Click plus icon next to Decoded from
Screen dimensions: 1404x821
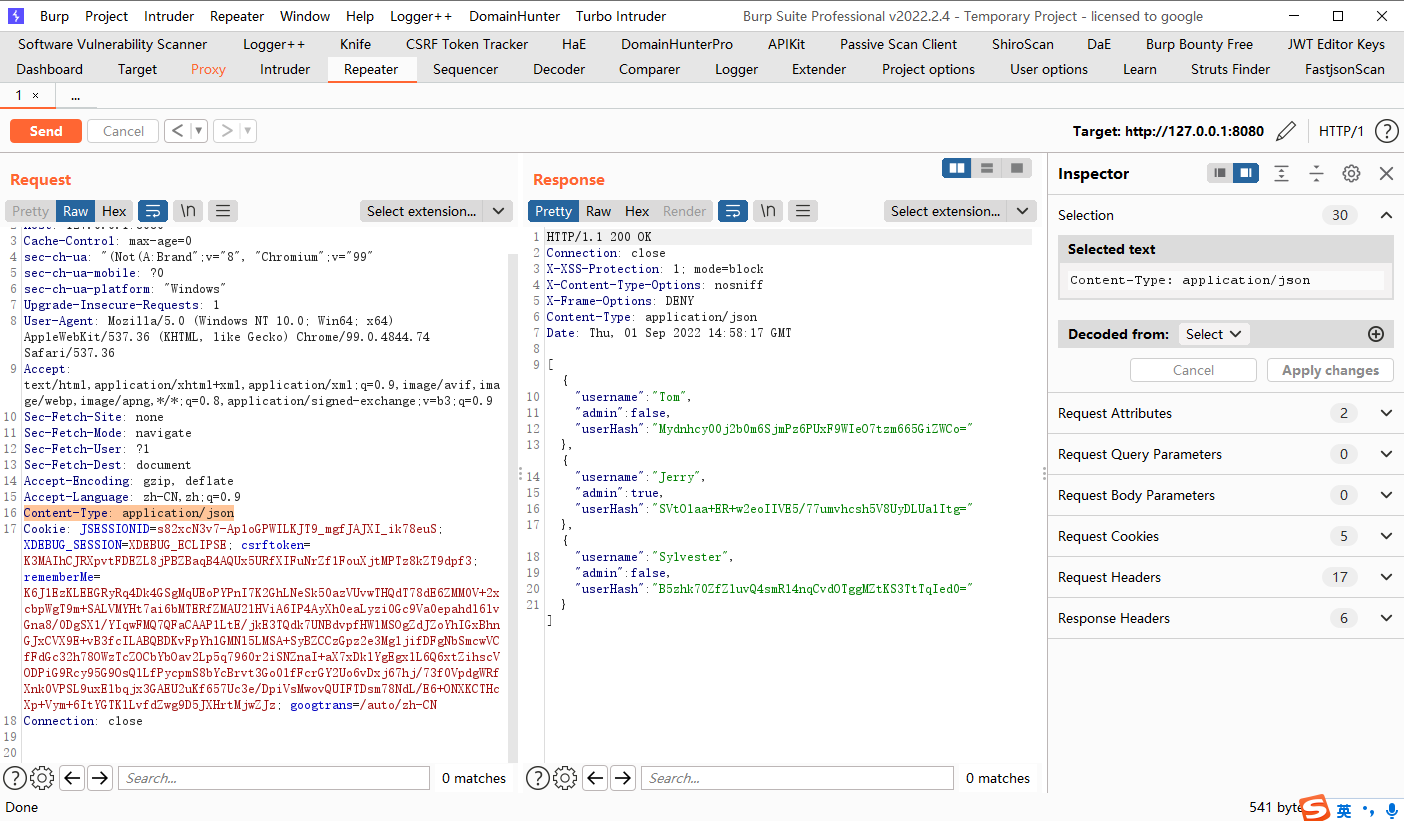coord(1376,334)
